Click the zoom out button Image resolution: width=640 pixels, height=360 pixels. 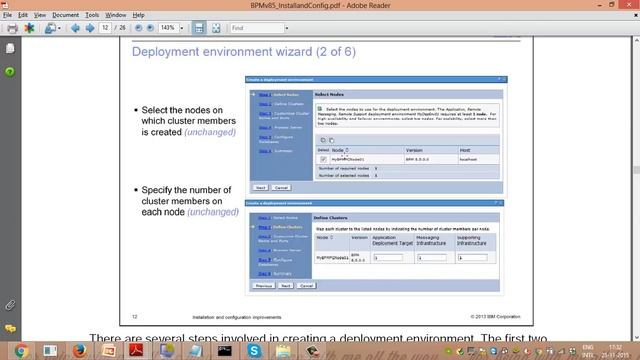click(138, 28)
